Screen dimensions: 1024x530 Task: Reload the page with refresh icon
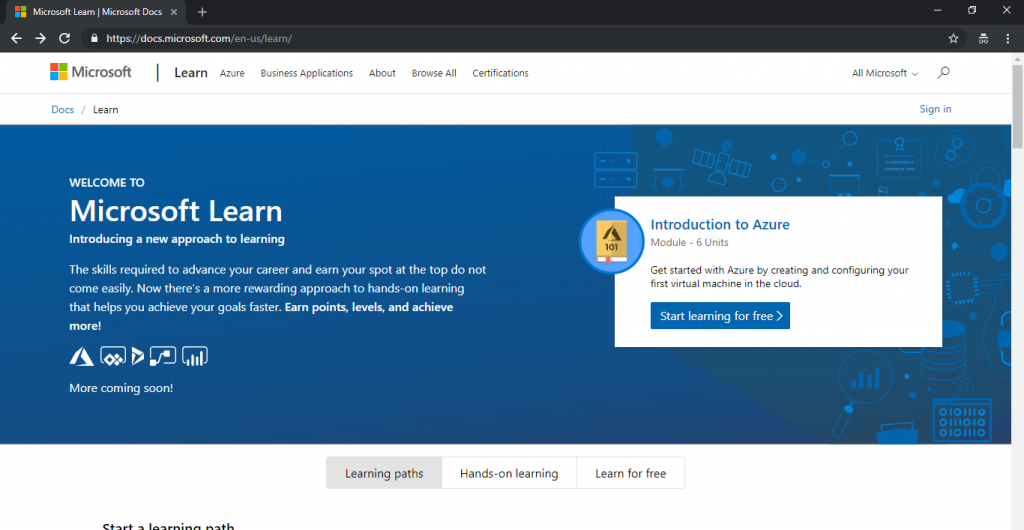[x=64, y=39]
